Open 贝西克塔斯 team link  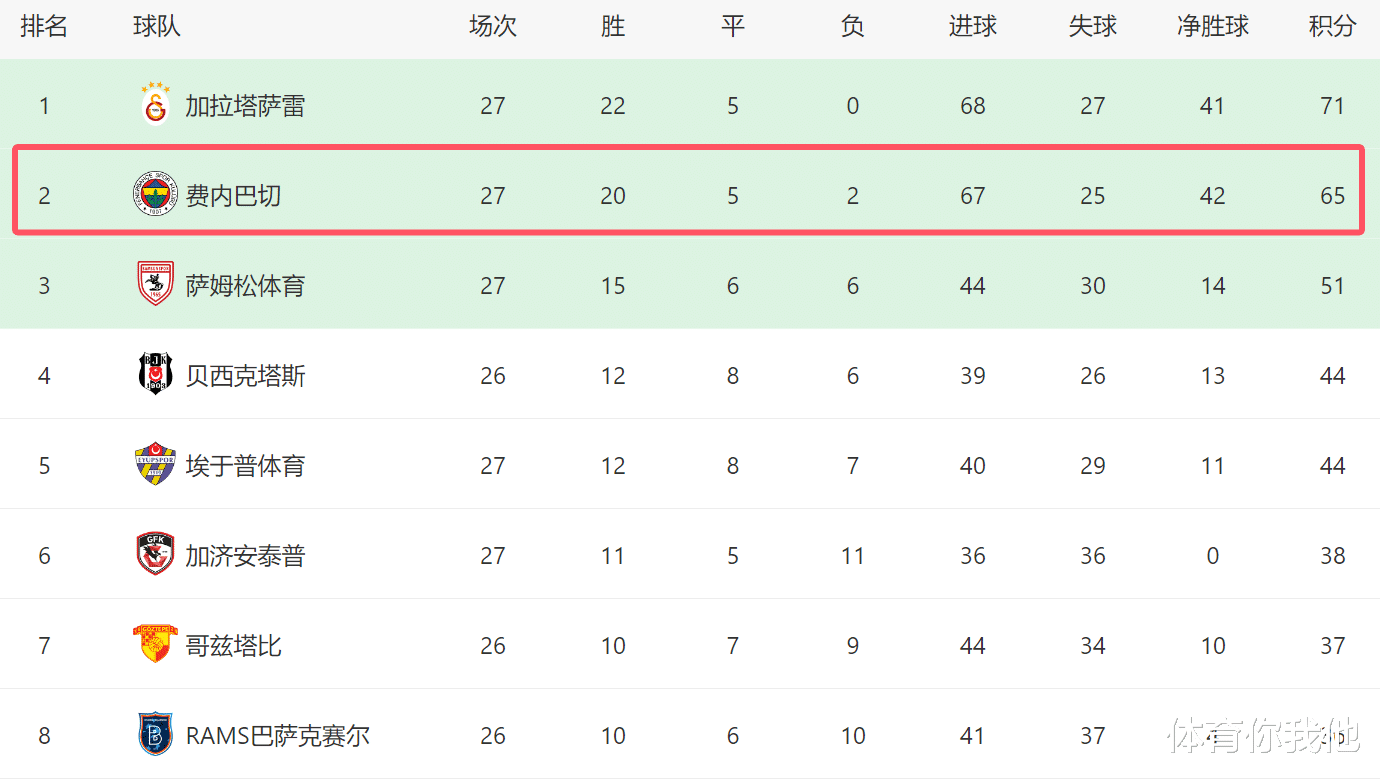pos(245,376)
